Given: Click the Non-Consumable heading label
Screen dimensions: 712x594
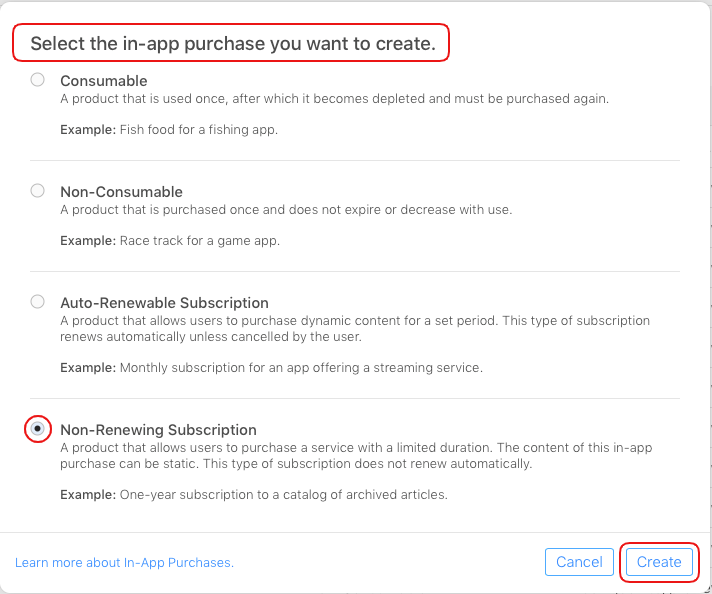Looking at the screenshot, I should tap(121, 191).
